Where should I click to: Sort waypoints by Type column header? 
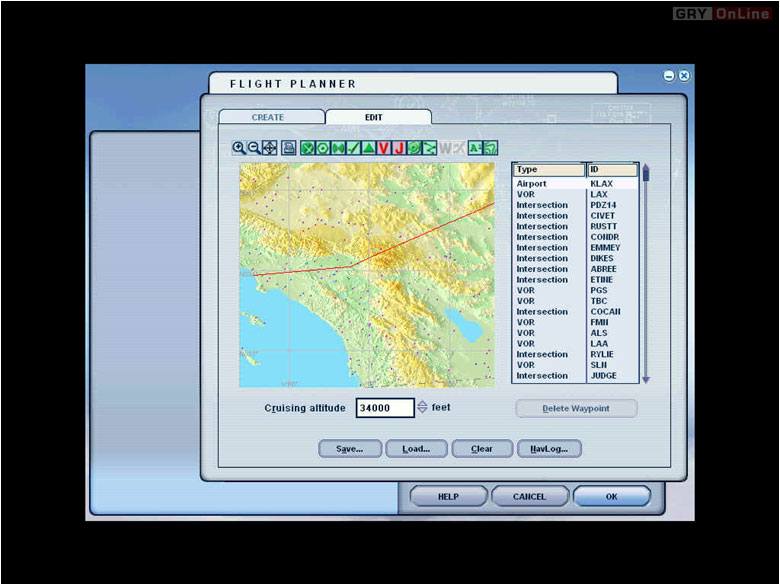point(549,170)
